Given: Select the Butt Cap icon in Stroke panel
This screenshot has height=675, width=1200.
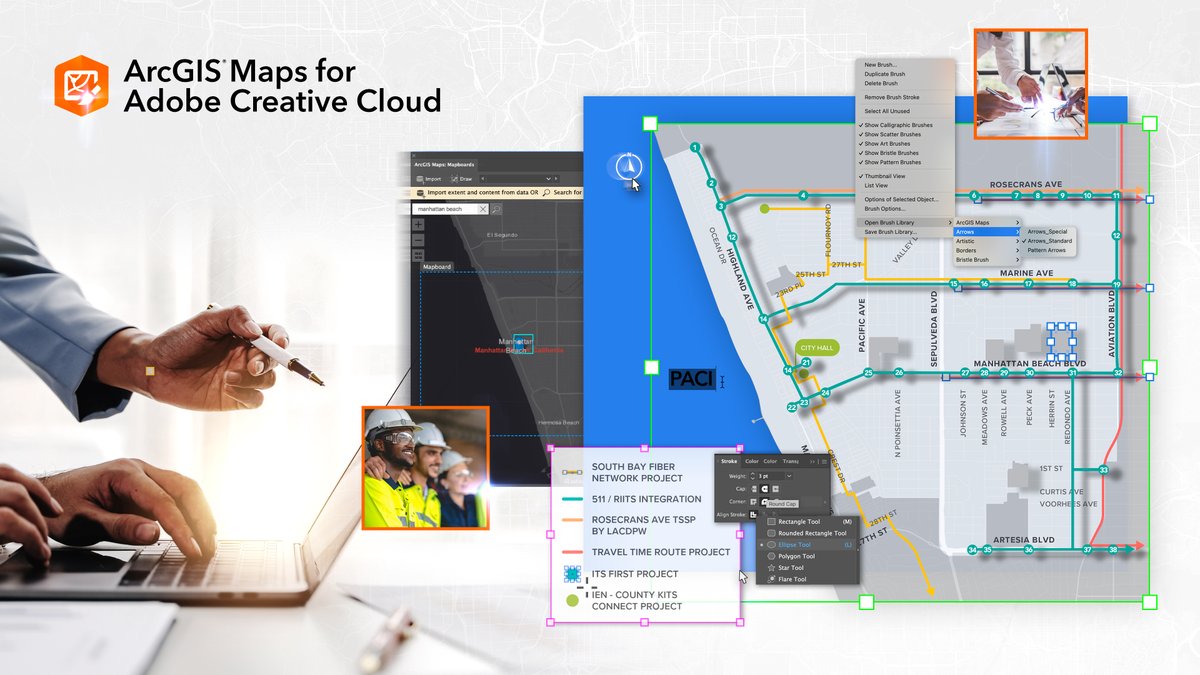Looking at the screenshot, I should [x=754, y=488].
